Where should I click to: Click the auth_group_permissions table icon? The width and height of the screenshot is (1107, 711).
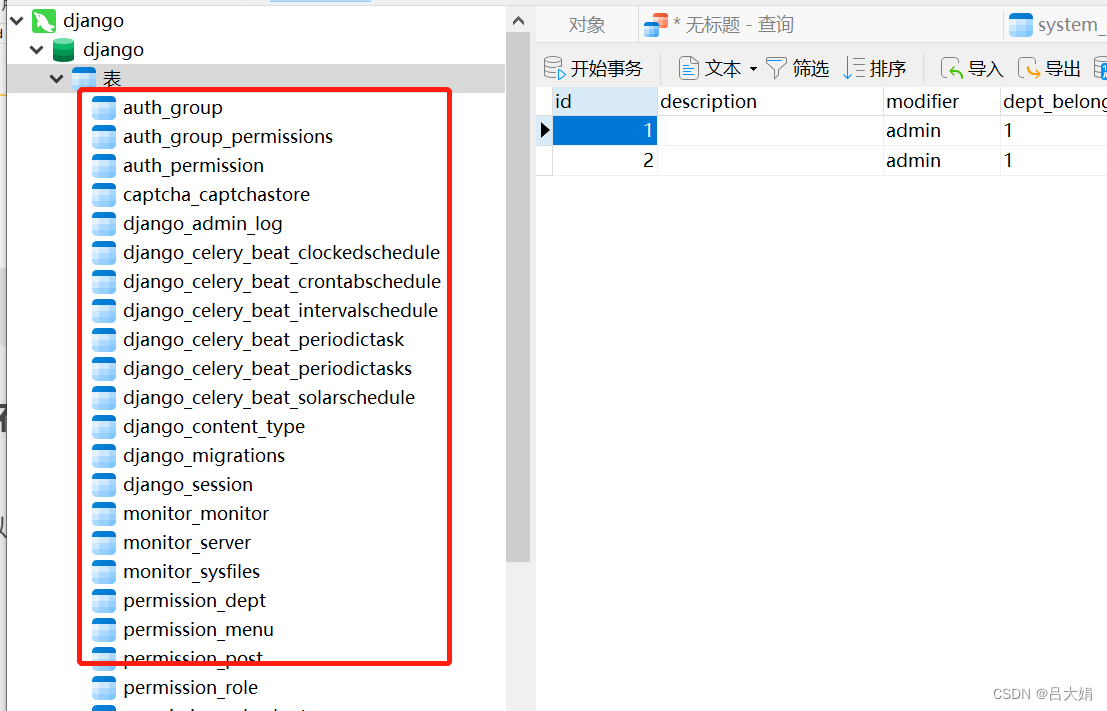(x=104, y=137)
